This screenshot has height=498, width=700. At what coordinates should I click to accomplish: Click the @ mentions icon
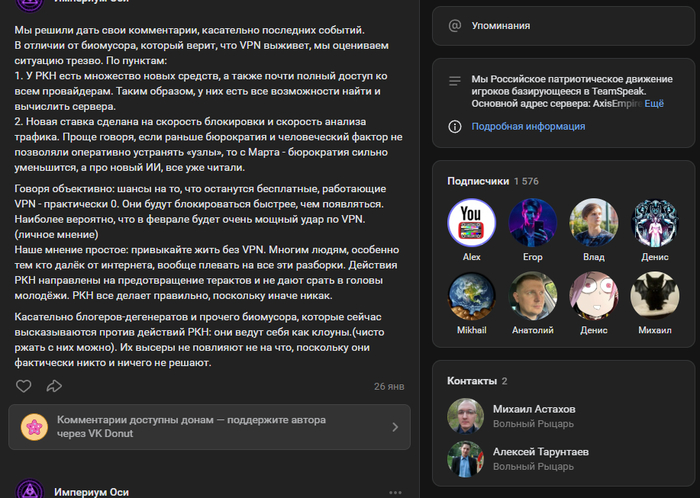coord(455,25)
